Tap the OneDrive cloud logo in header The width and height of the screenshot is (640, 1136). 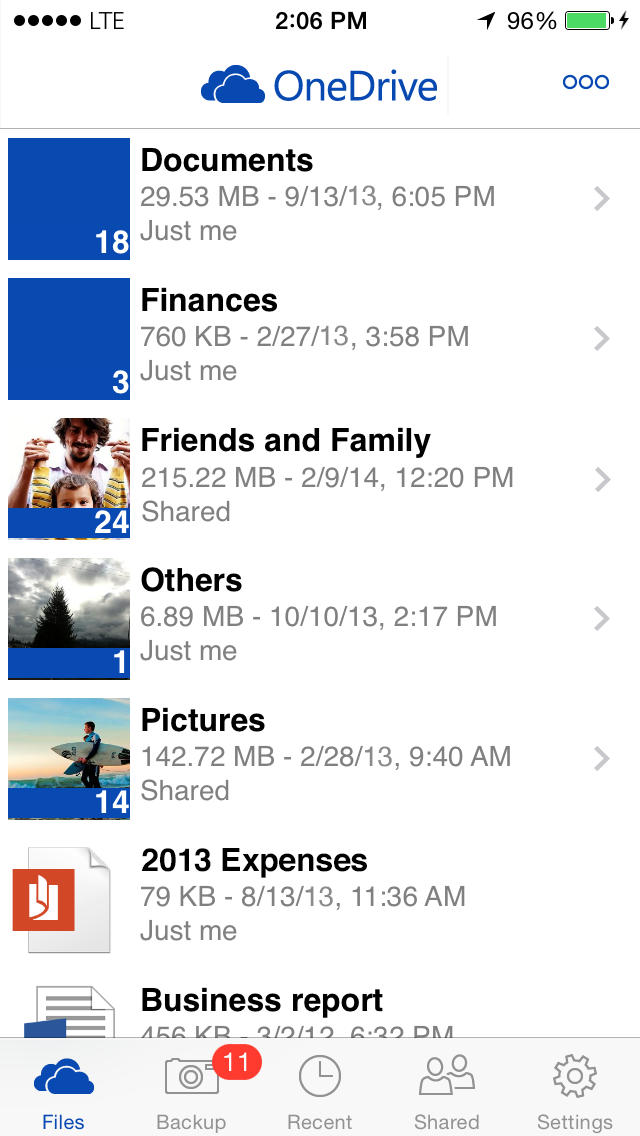click(233, 85)
